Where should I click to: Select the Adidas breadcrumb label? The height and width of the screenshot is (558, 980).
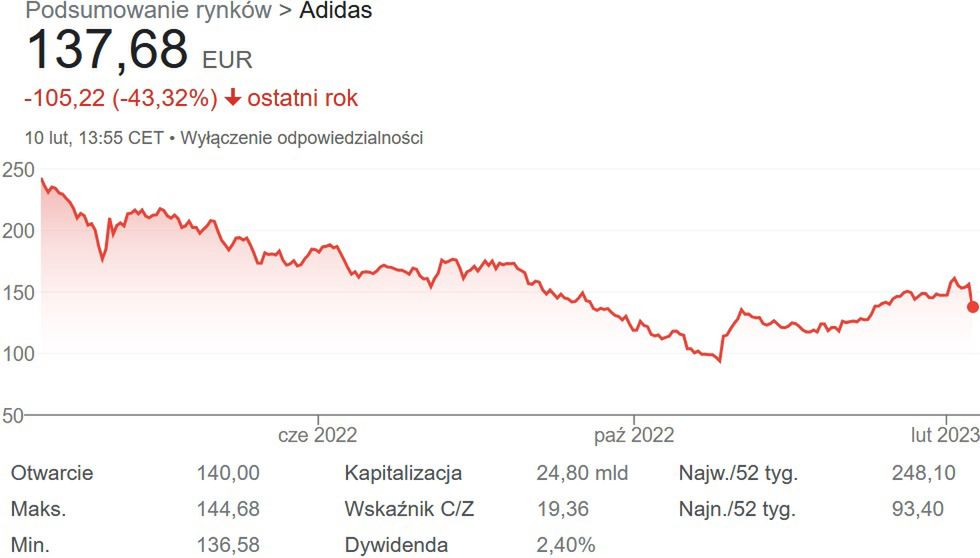click(x=337, y=12)
